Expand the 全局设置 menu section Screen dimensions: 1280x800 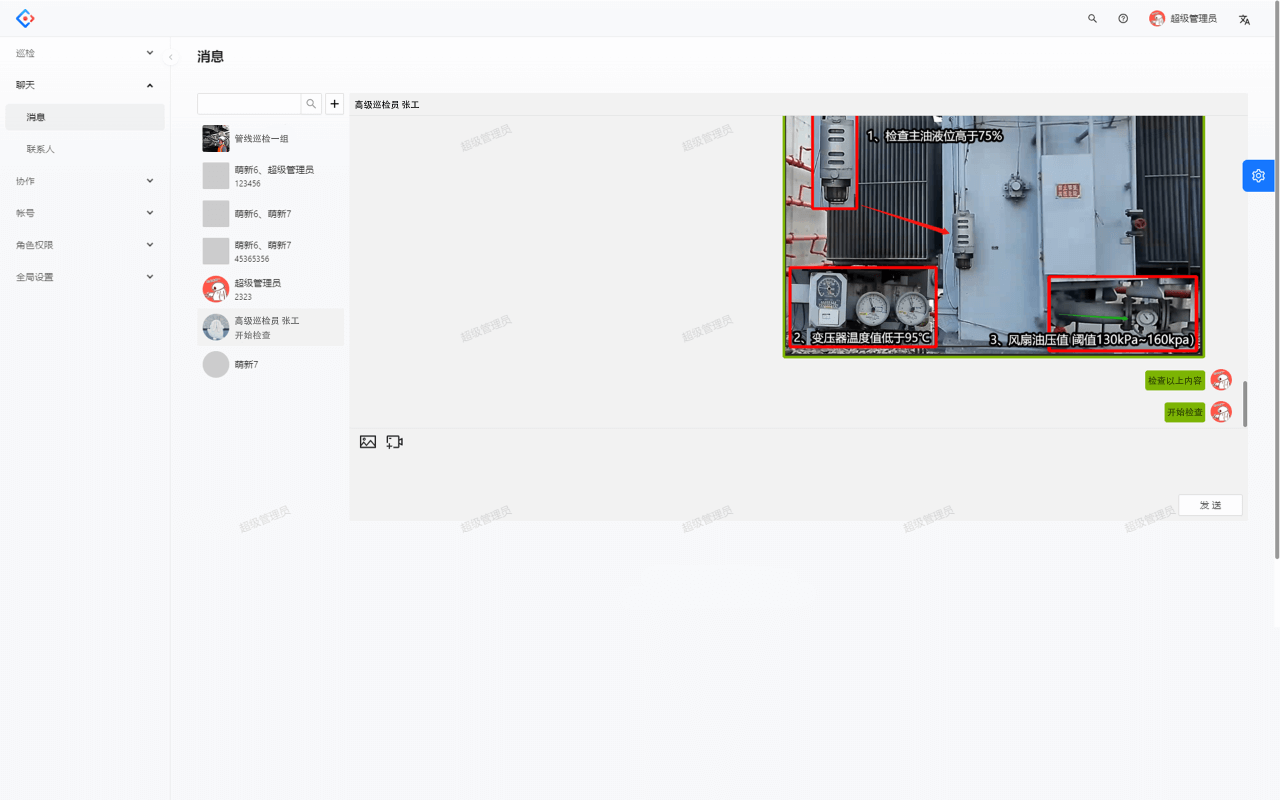pyautogui.click(x=84, y=277)
